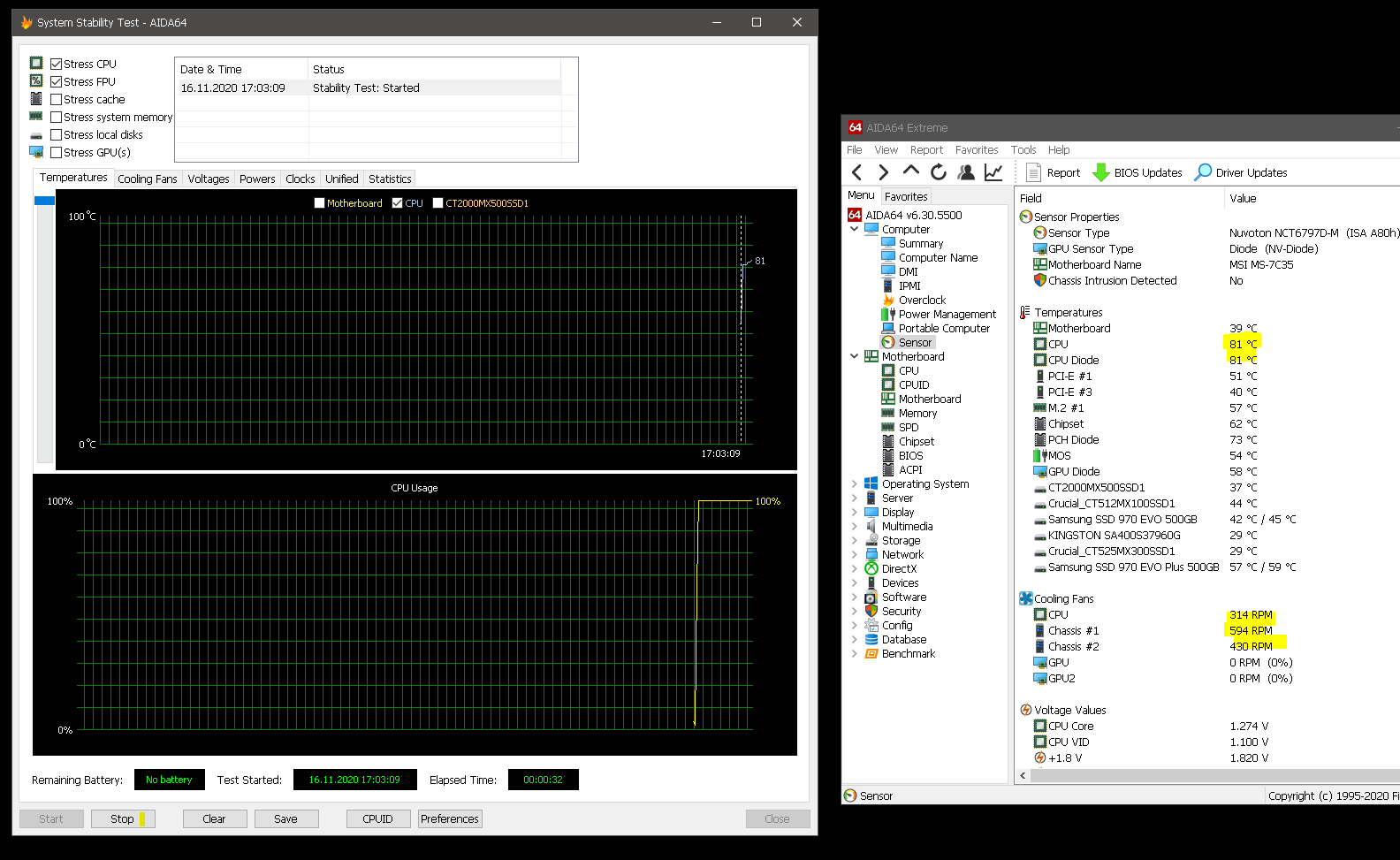Click the Network icon in tree

point(871,554)
